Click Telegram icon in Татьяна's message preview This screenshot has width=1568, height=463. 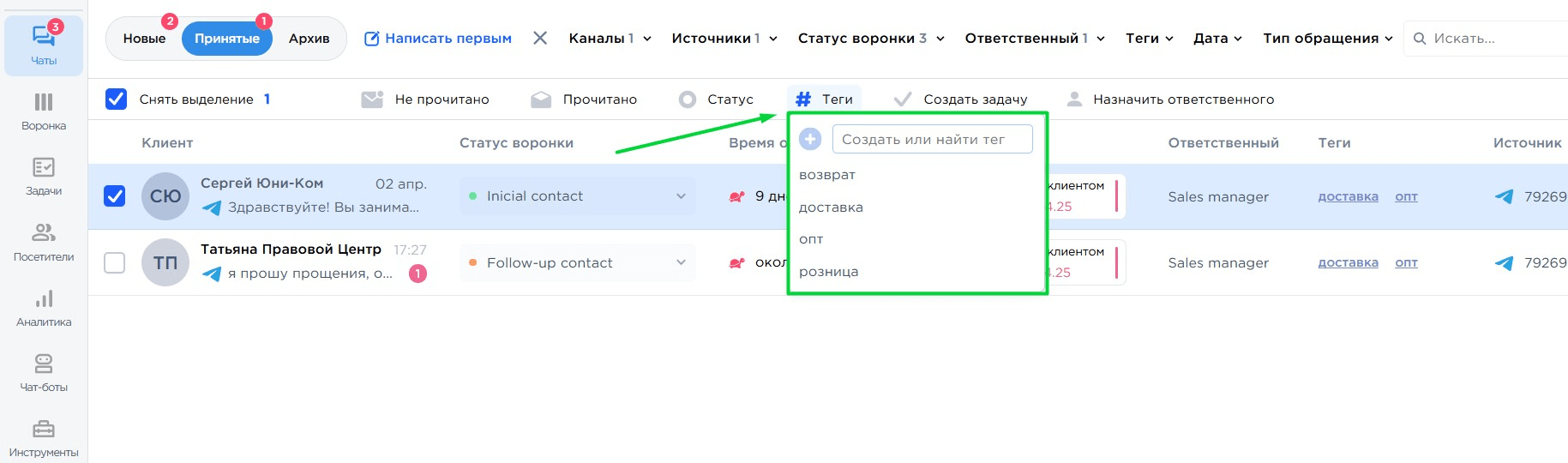tap(212, 274)
